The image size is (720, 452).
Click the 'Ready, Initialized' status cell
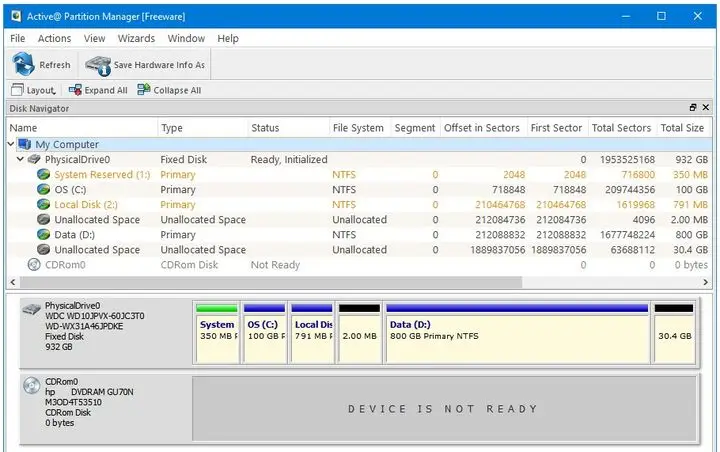pos(289,159)
